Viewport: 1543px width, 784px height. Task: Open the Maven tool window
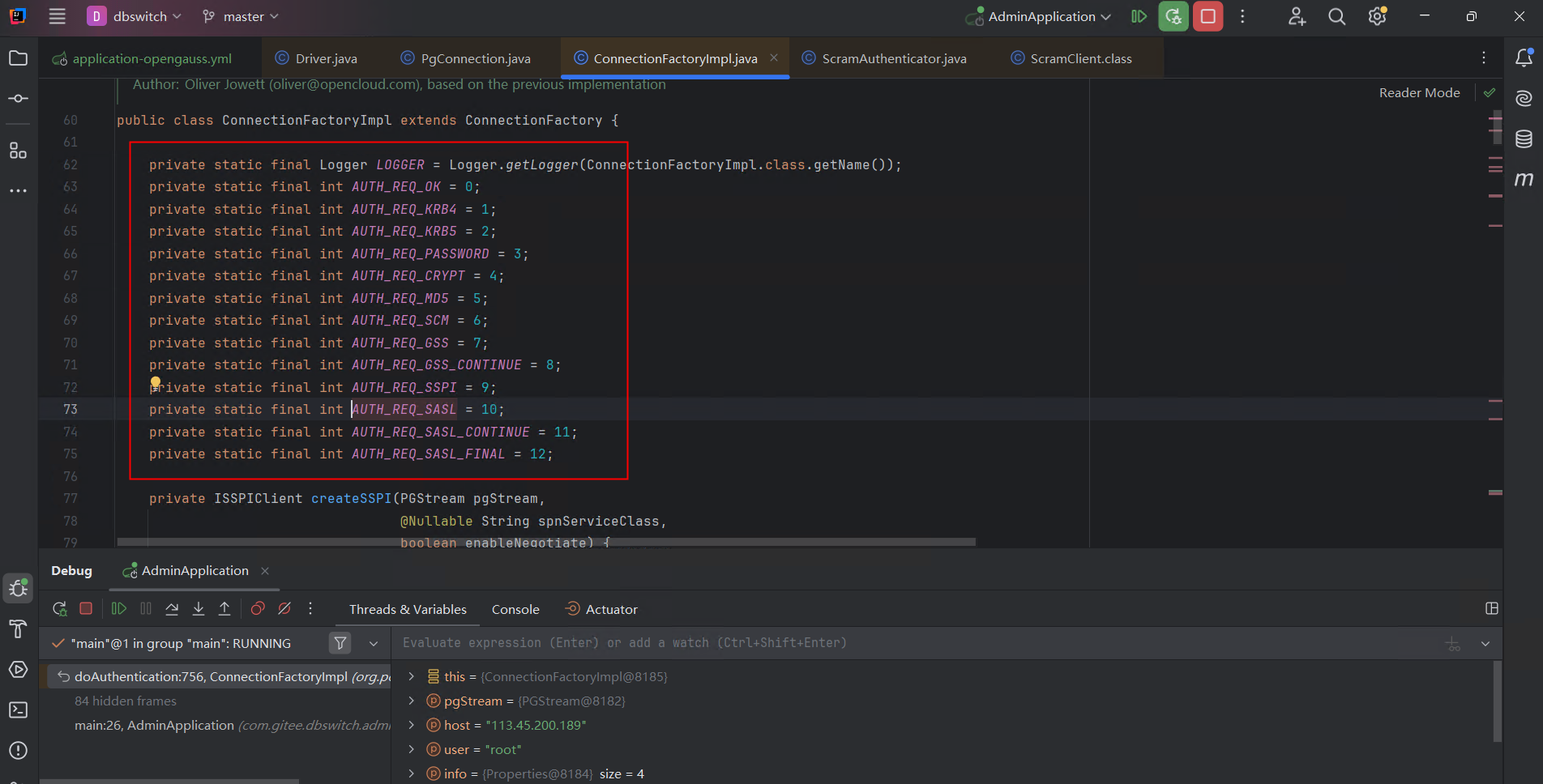coord(1524,179)
